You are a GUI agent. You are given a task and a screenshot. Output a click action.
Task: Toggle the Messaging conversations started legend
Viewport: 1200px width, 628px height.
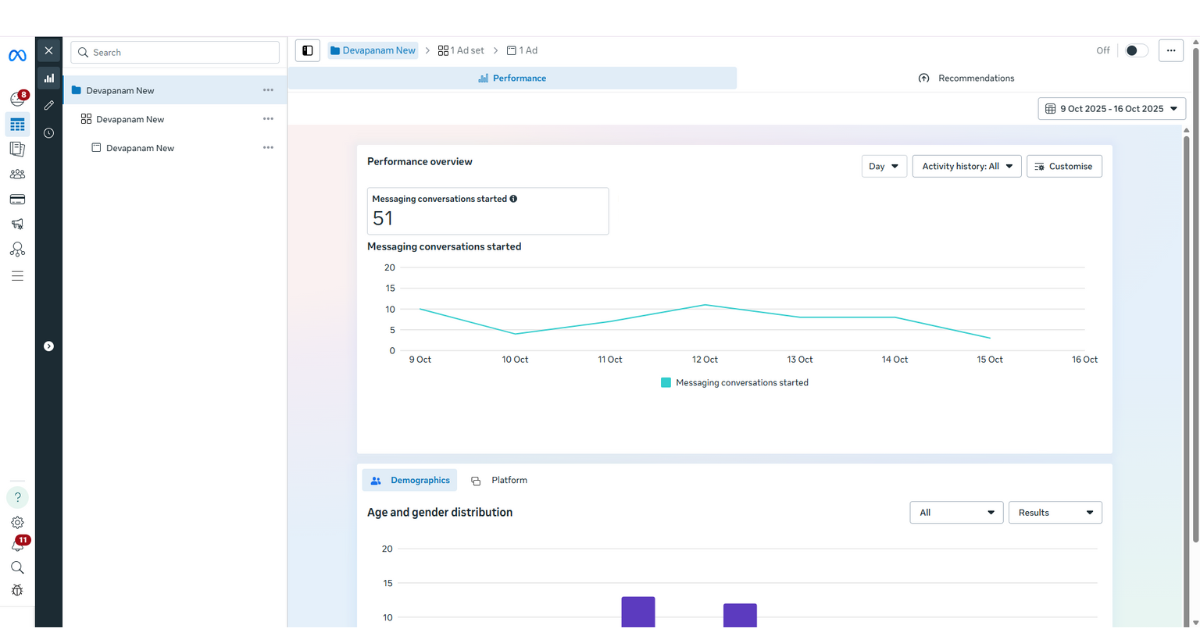point(735,383)
